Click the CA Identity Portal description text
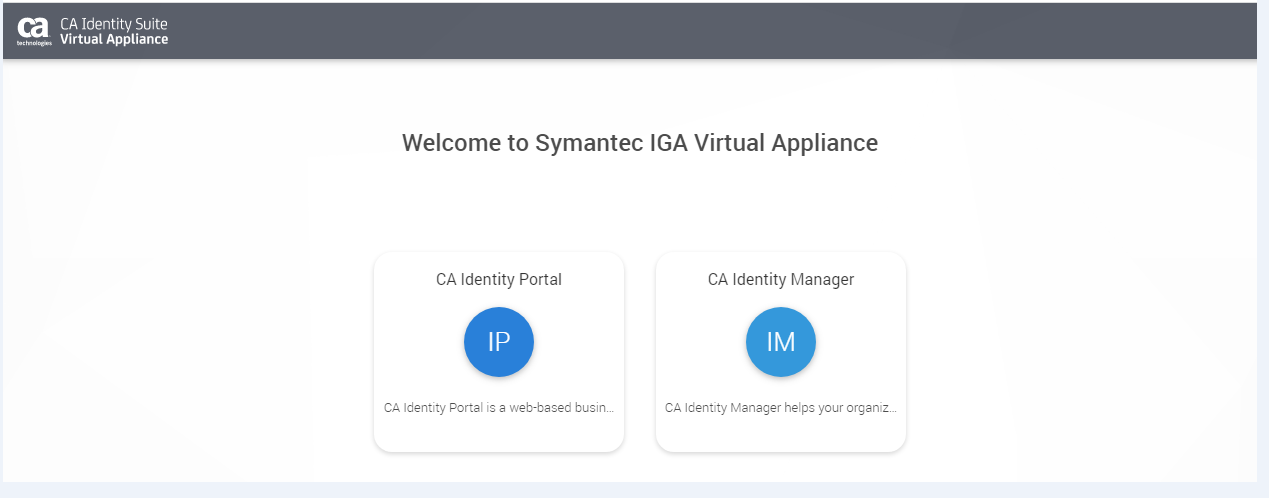This screenshot has width=1269, height=498. click(495, 408)
